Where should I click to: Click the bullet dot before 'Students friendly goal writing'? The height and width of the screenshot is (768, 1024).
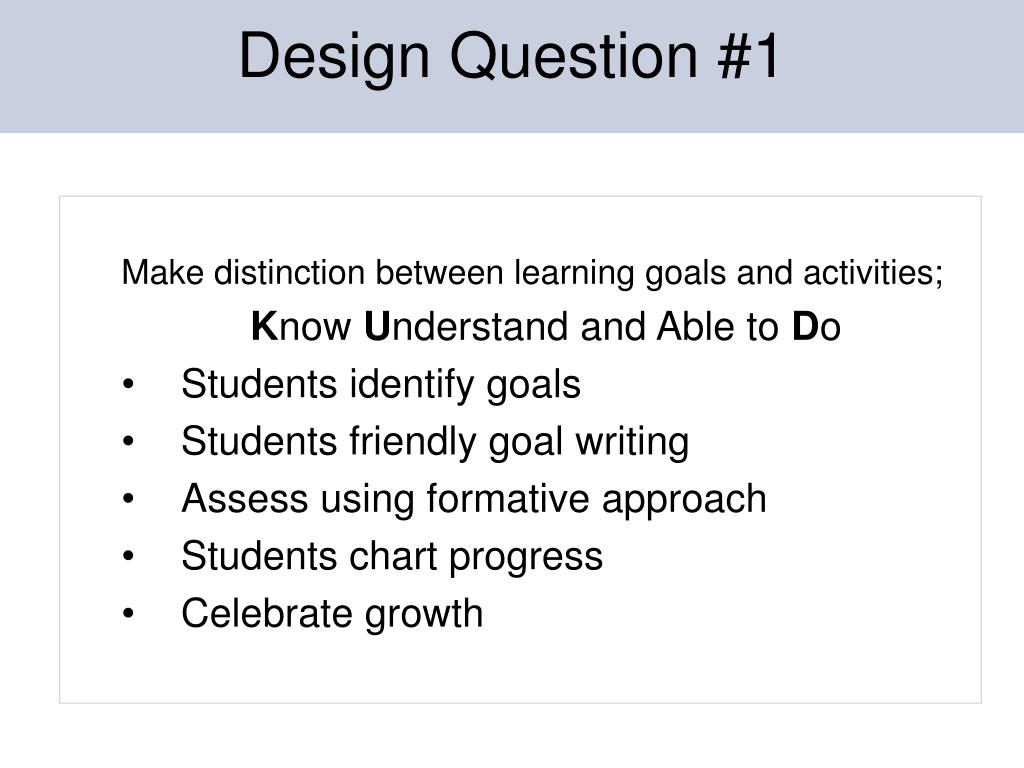click(128, 442)
